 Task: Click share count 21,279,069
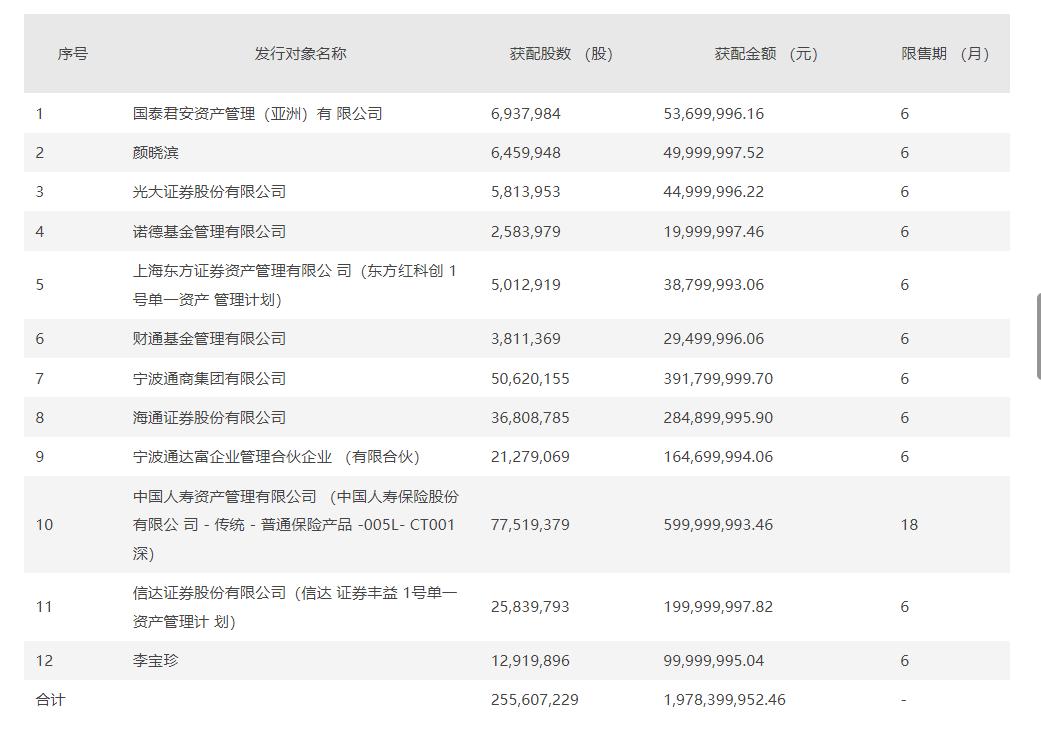530,457
